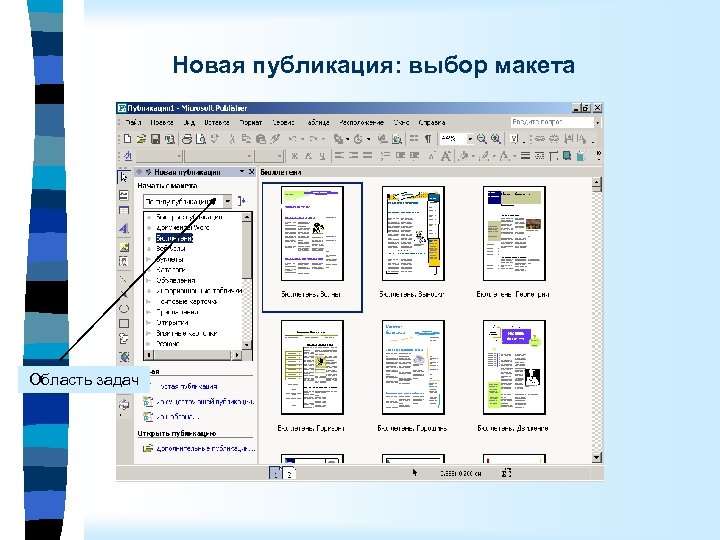Open the font size dropdown

pyautogui.click(x=280, y=156)
